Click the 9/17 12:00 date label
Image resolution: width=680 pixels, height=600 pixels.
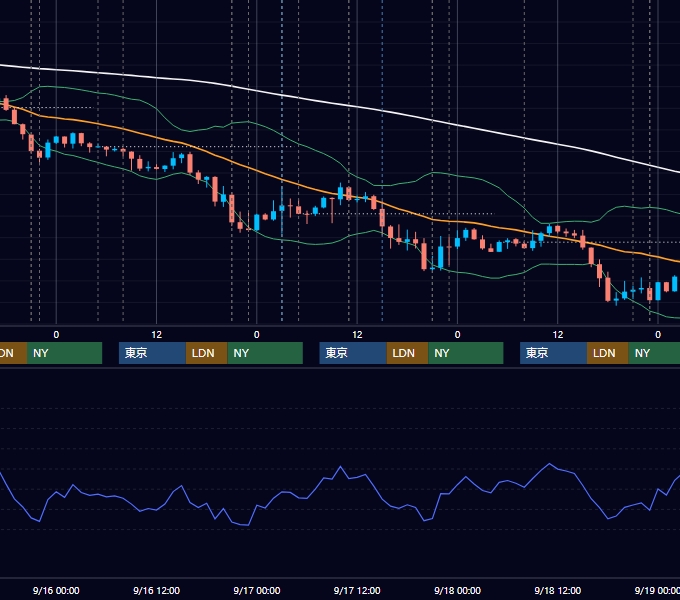click(x=357, y=590)
